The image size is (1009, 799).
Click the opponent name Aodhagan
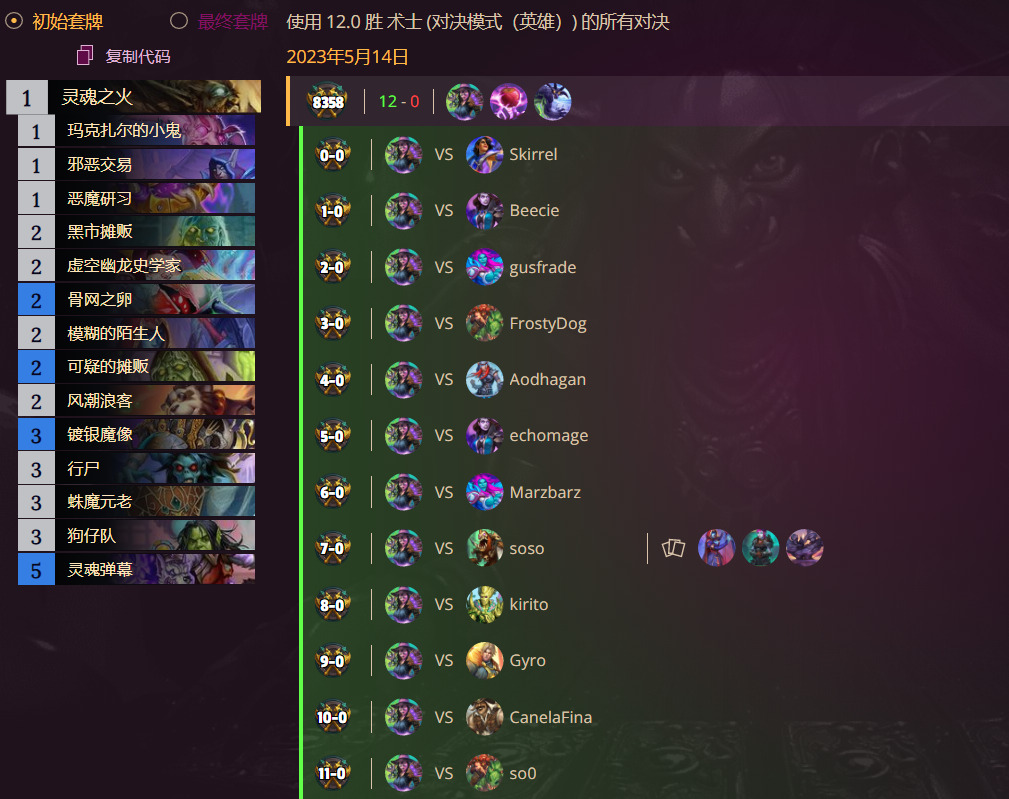point(548,380)
